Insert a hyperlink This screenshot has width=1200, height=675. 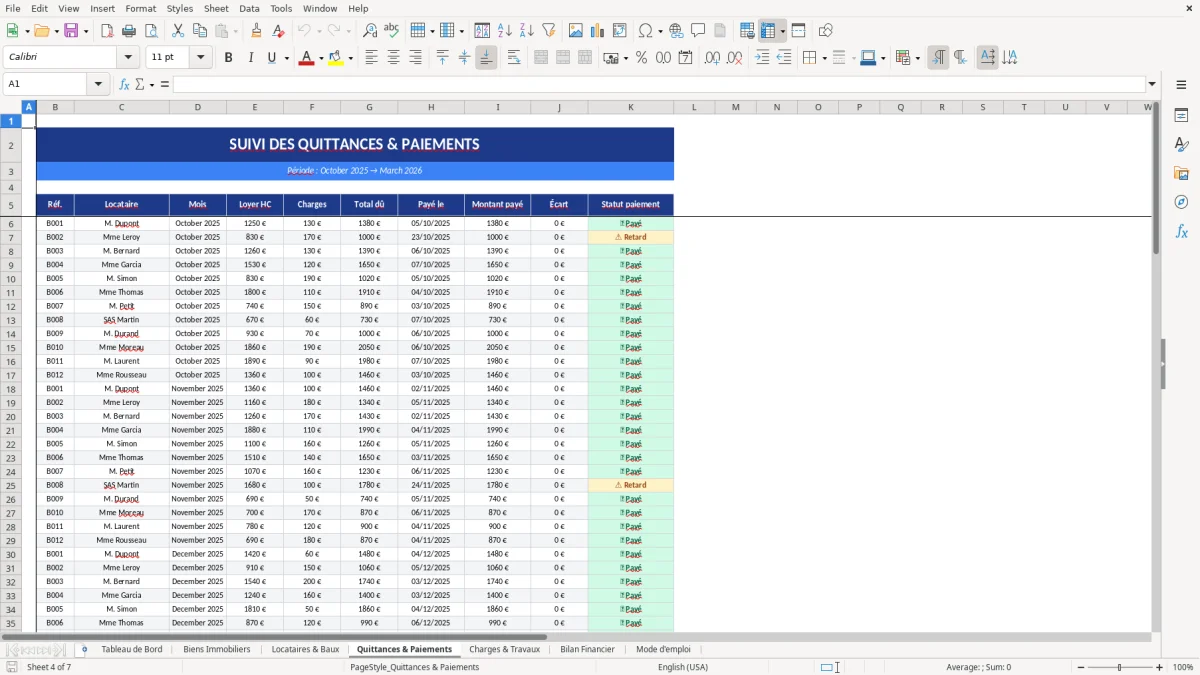[x=676, y=29]
